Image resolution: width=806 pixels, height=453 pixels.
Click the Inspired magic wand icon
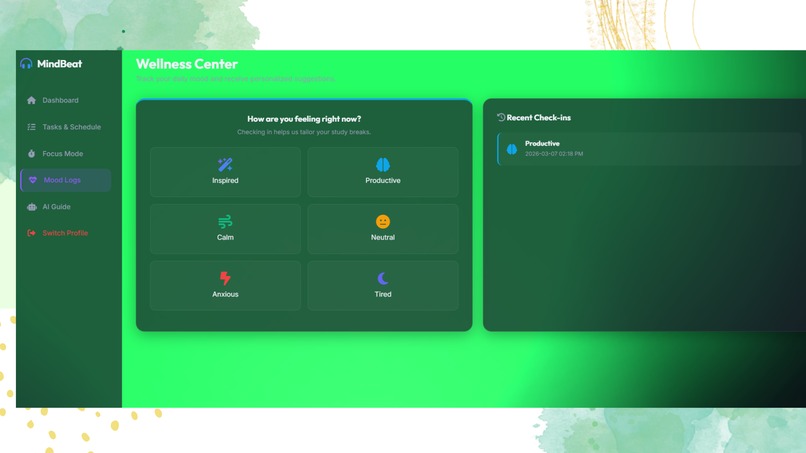tap(225, 165)
